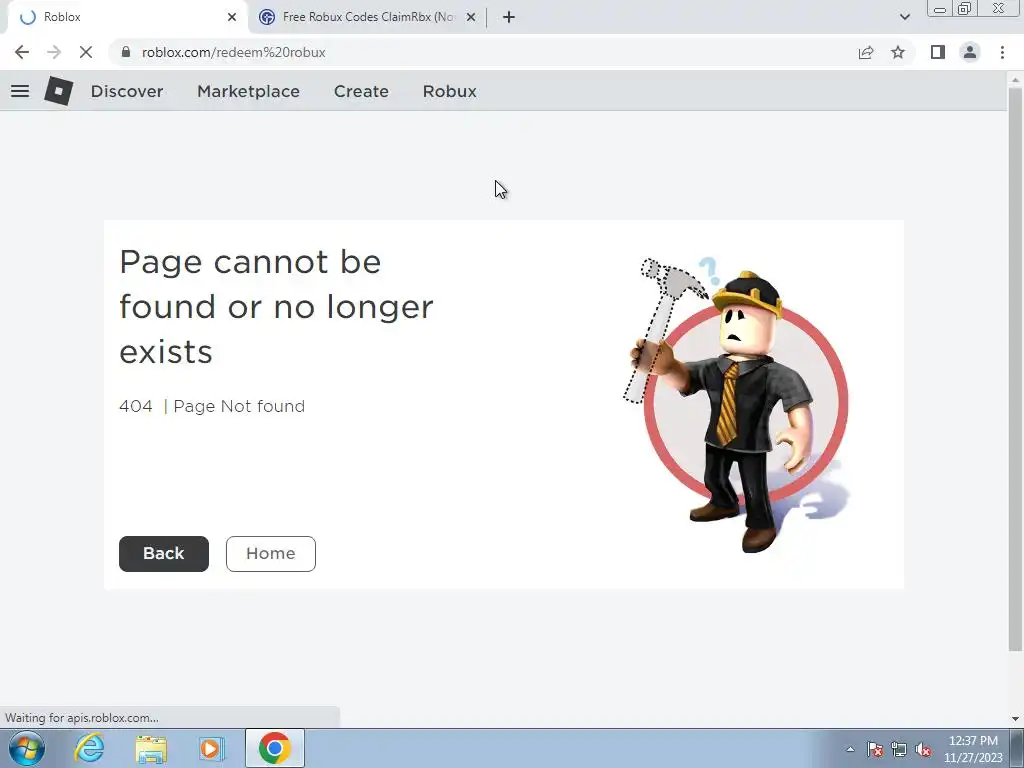Viewport: 1024px width, 768px height.
Task: Click the 404 Page Not found text
Action: pos(212,406)
